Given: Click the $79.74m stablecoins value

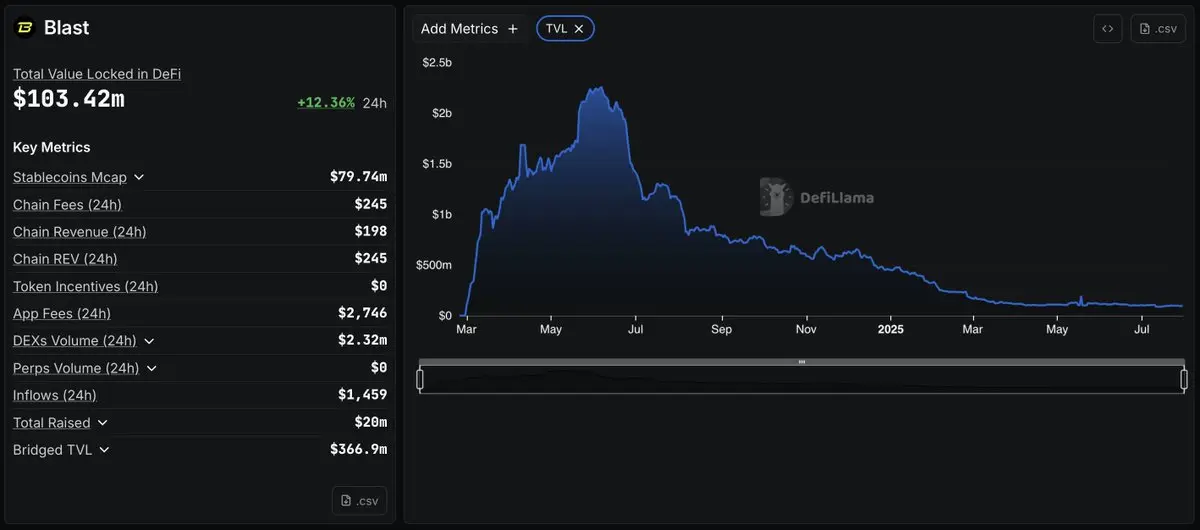Looking at the screenshot, I should [x=358, y=177].
